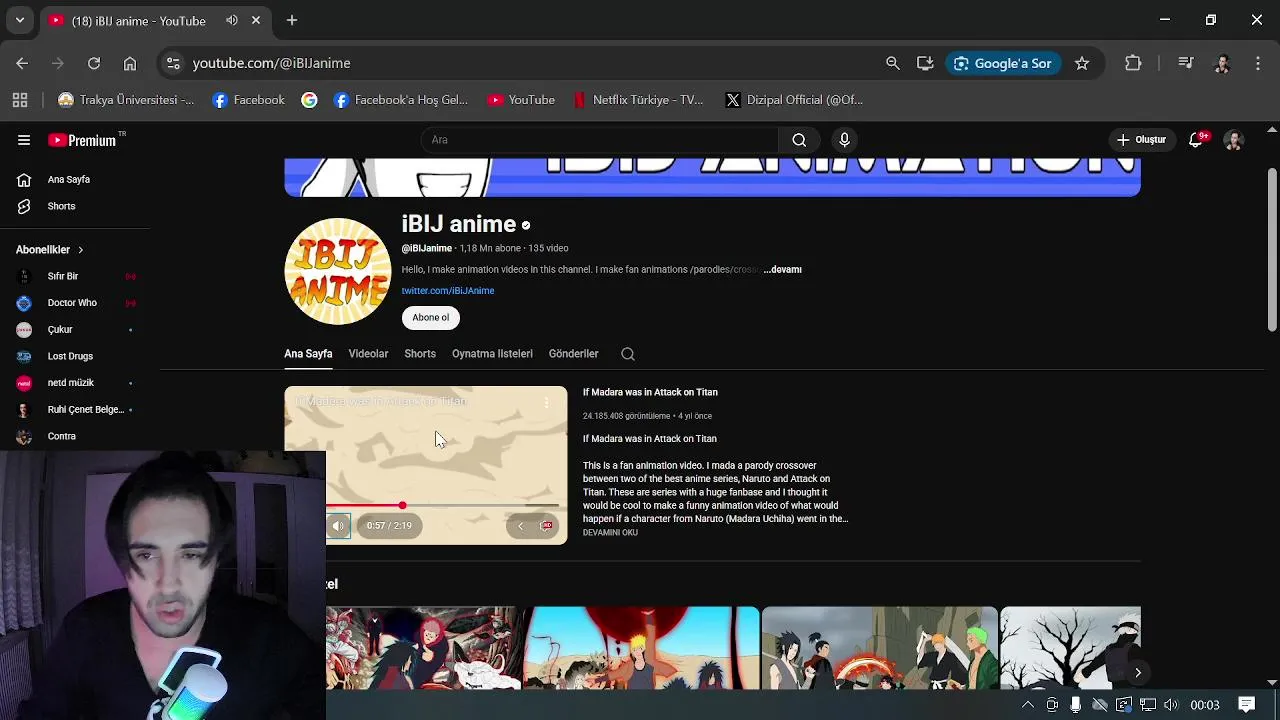1280x720 pixels.
Task: Open the twitter.com/iBIJAnime link
Action: coord(448,291)
